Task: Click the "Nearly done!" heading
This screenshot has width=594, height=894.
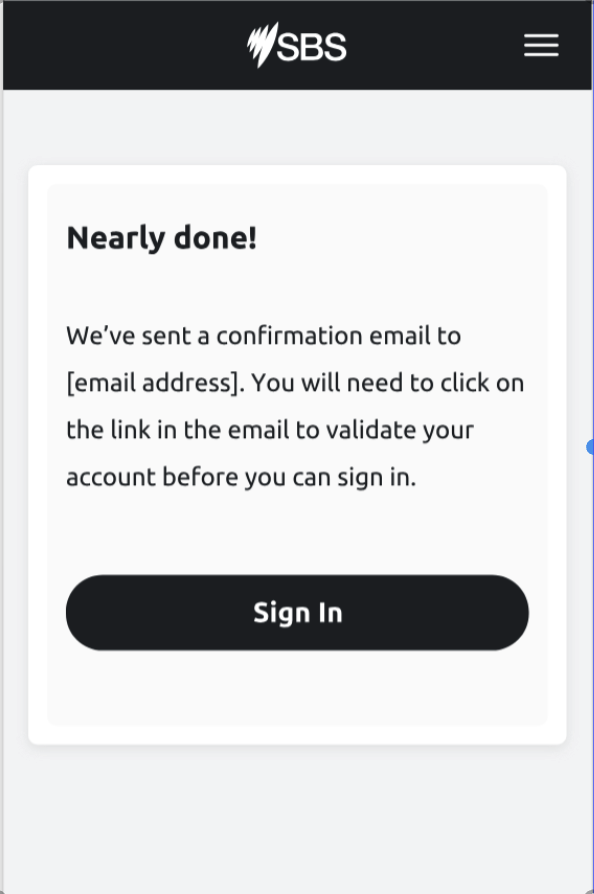Action: [161, 237]
